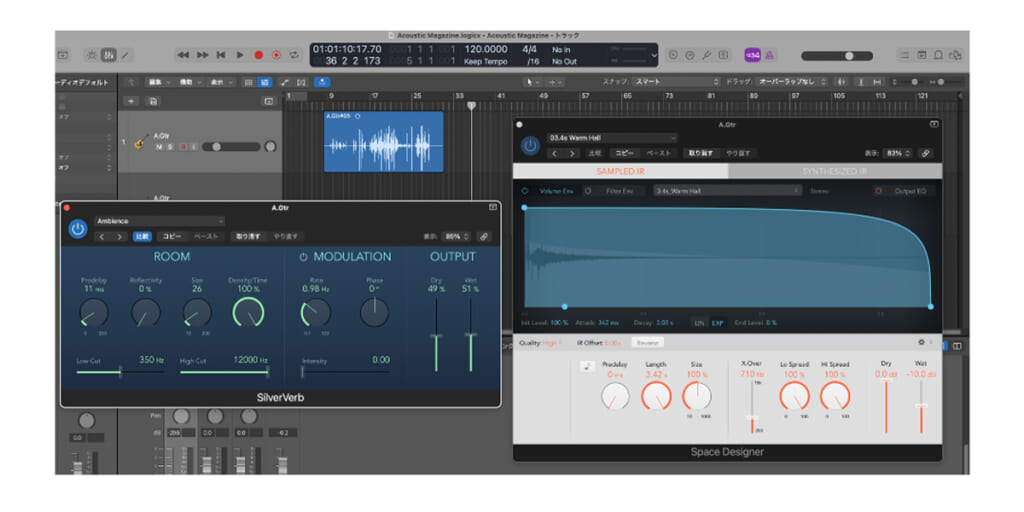Open Space Designer view size 83% dropdown
This screenshot has width=1024, height=512.
898,153
